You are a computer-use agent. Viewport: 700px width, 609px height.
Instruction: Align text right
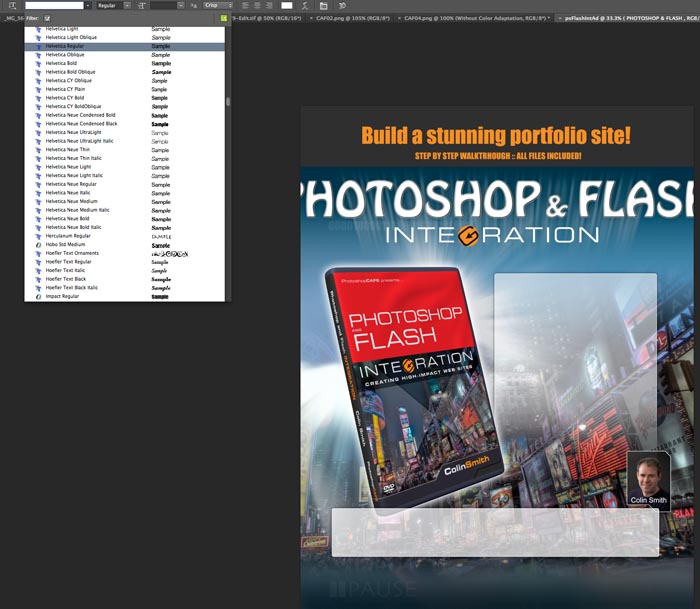click(269, 5)
